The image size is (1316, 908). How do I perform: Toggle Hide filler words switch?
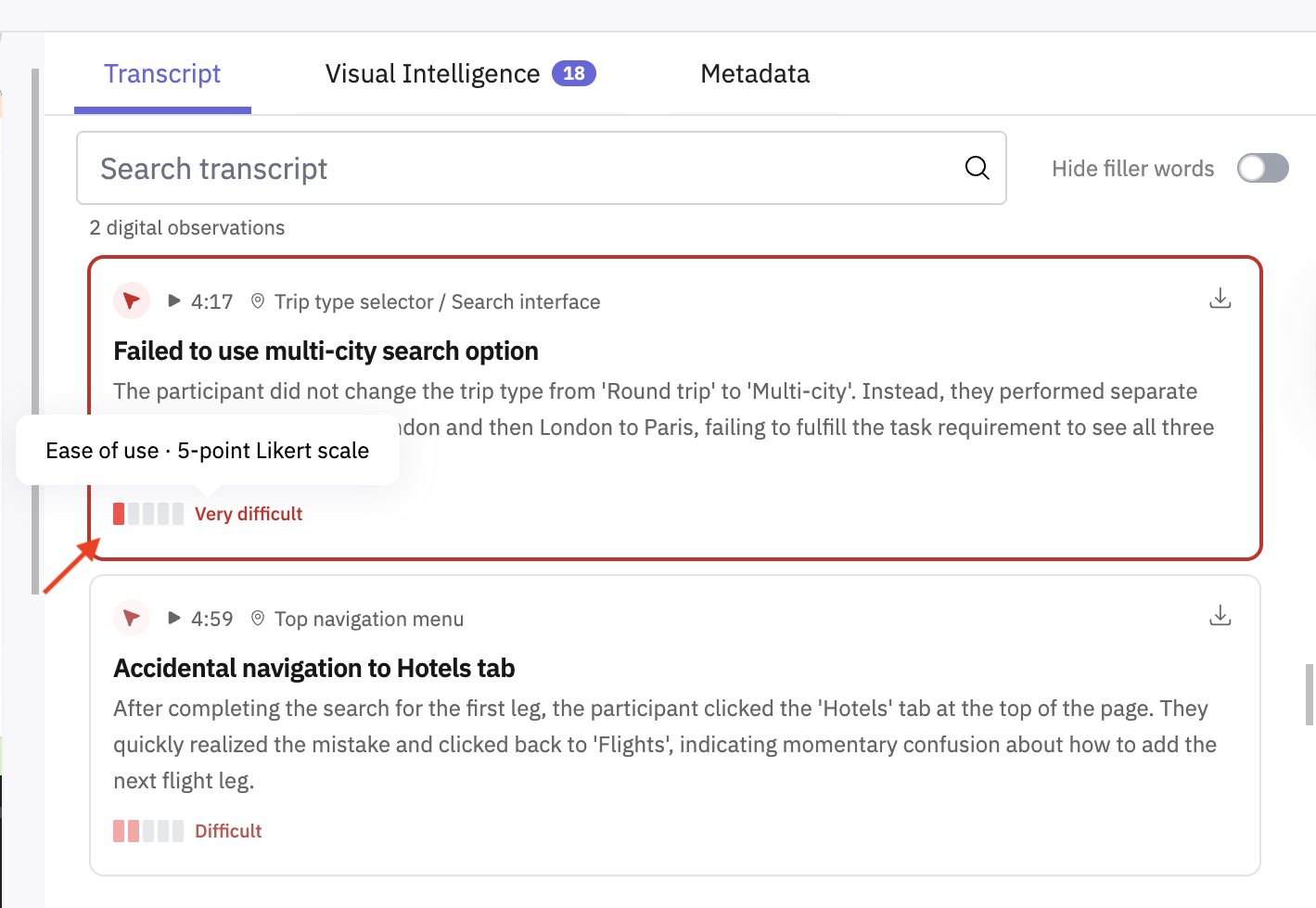coord(1262,168)
